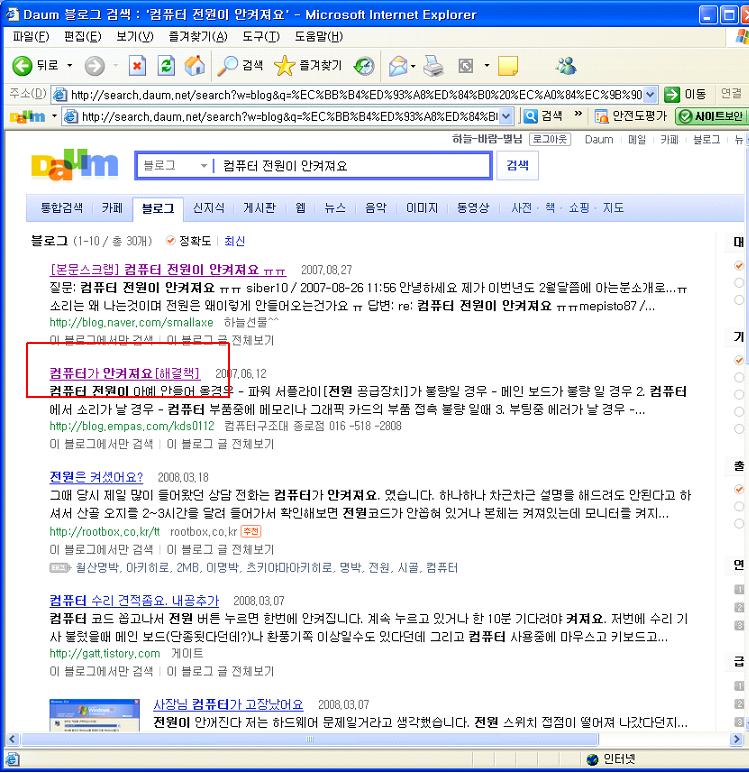Screen dimensions: 749x773
Task: Click the Back arrow icon
Action: coord(22,66)
